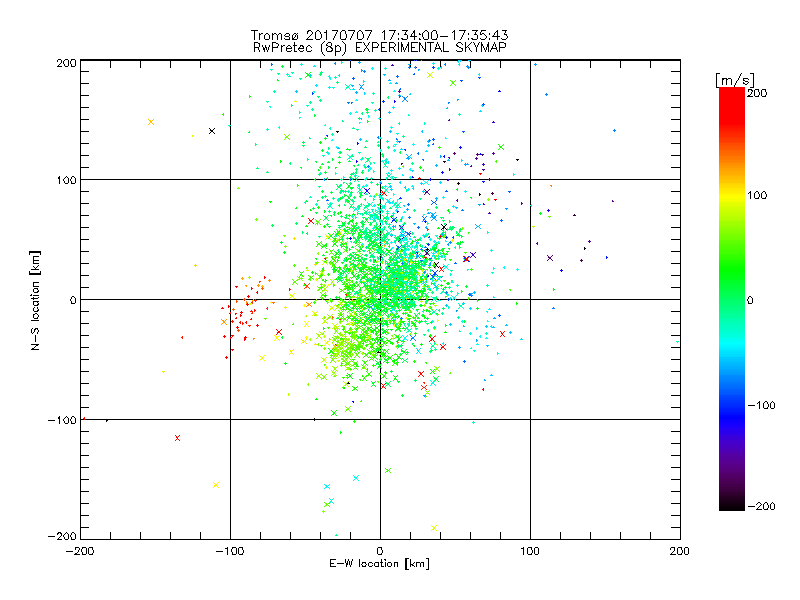800x600 pixels.
Task: Click the colorbar value label "200"
Action: pos(757,93)
